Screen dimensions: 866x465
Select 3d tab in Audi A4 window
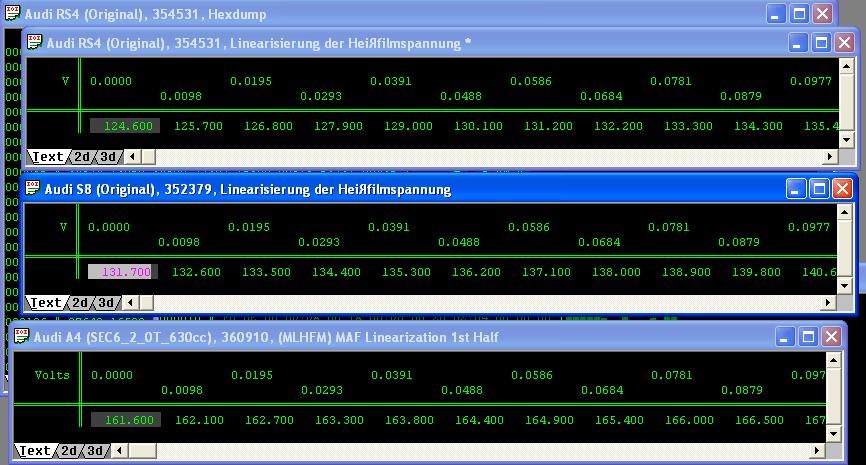tap(95, 451)
